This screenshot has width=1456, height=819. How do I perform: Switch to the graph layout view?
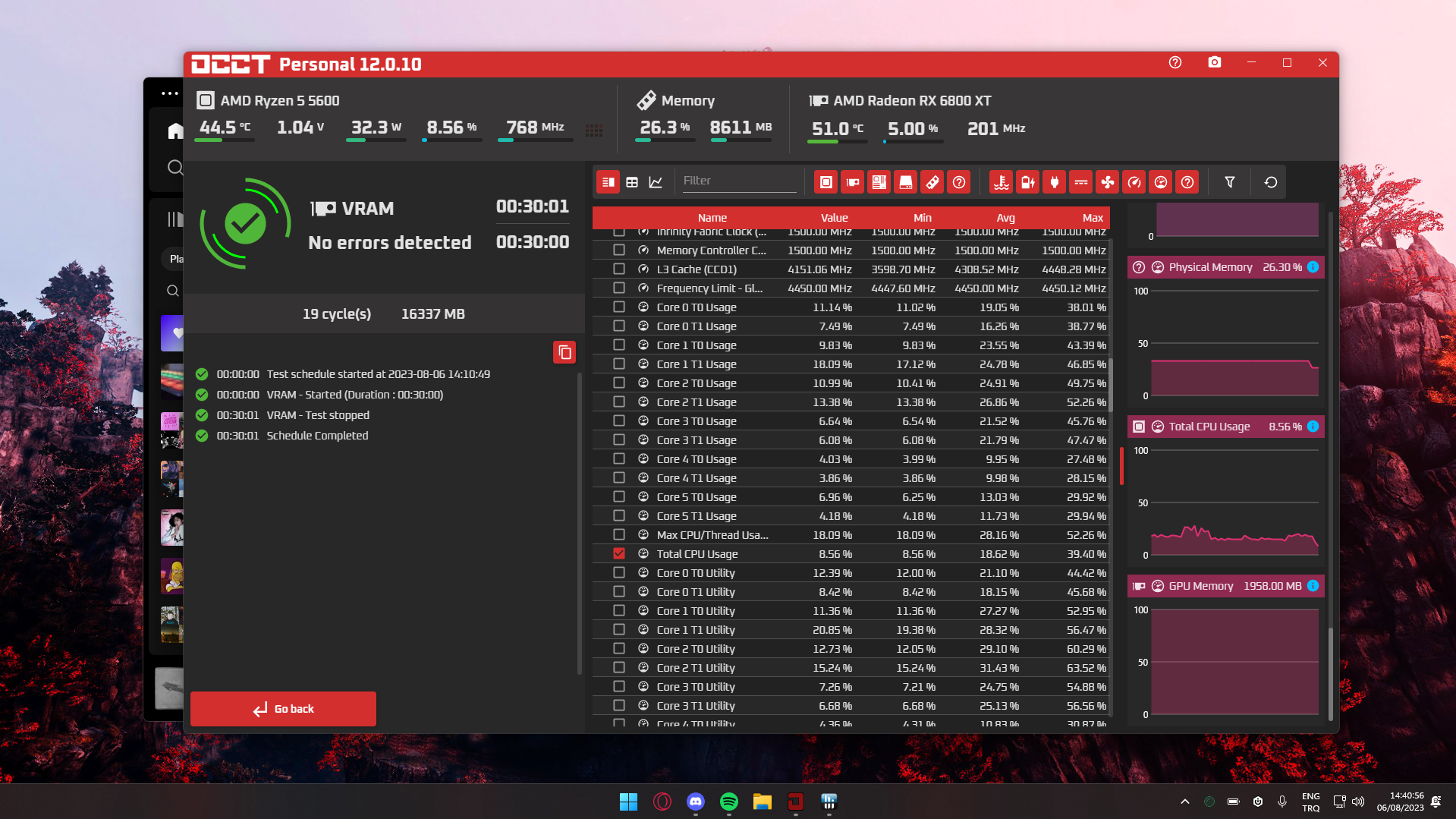pos(656,182)
